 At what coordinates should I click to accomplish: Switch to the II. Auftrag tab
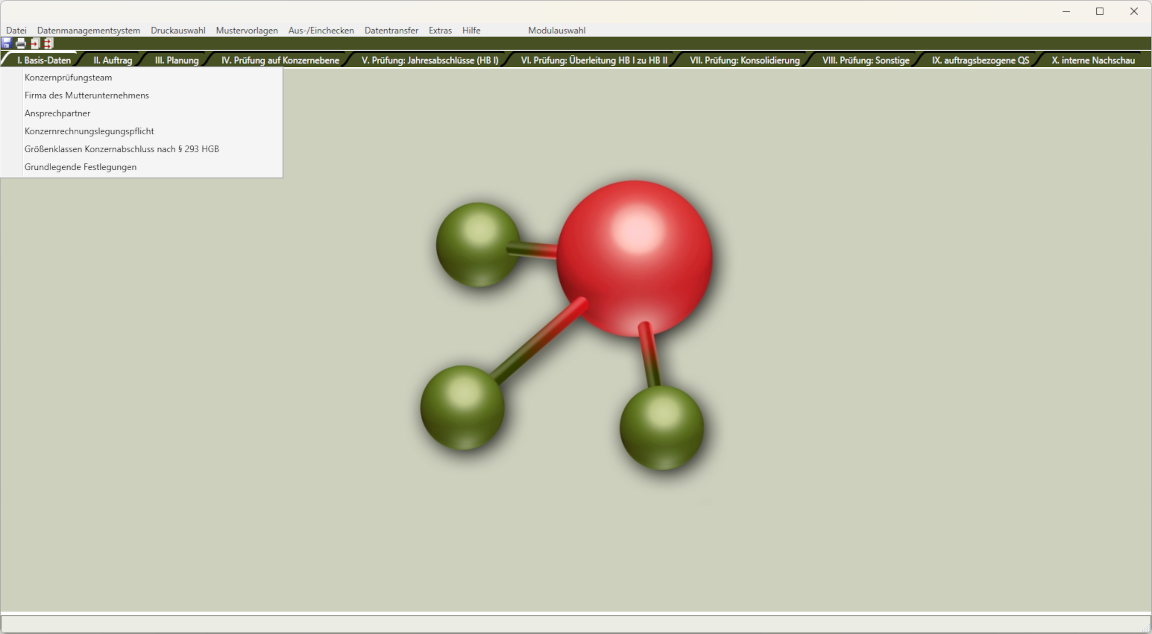click(x=113, y=60)
